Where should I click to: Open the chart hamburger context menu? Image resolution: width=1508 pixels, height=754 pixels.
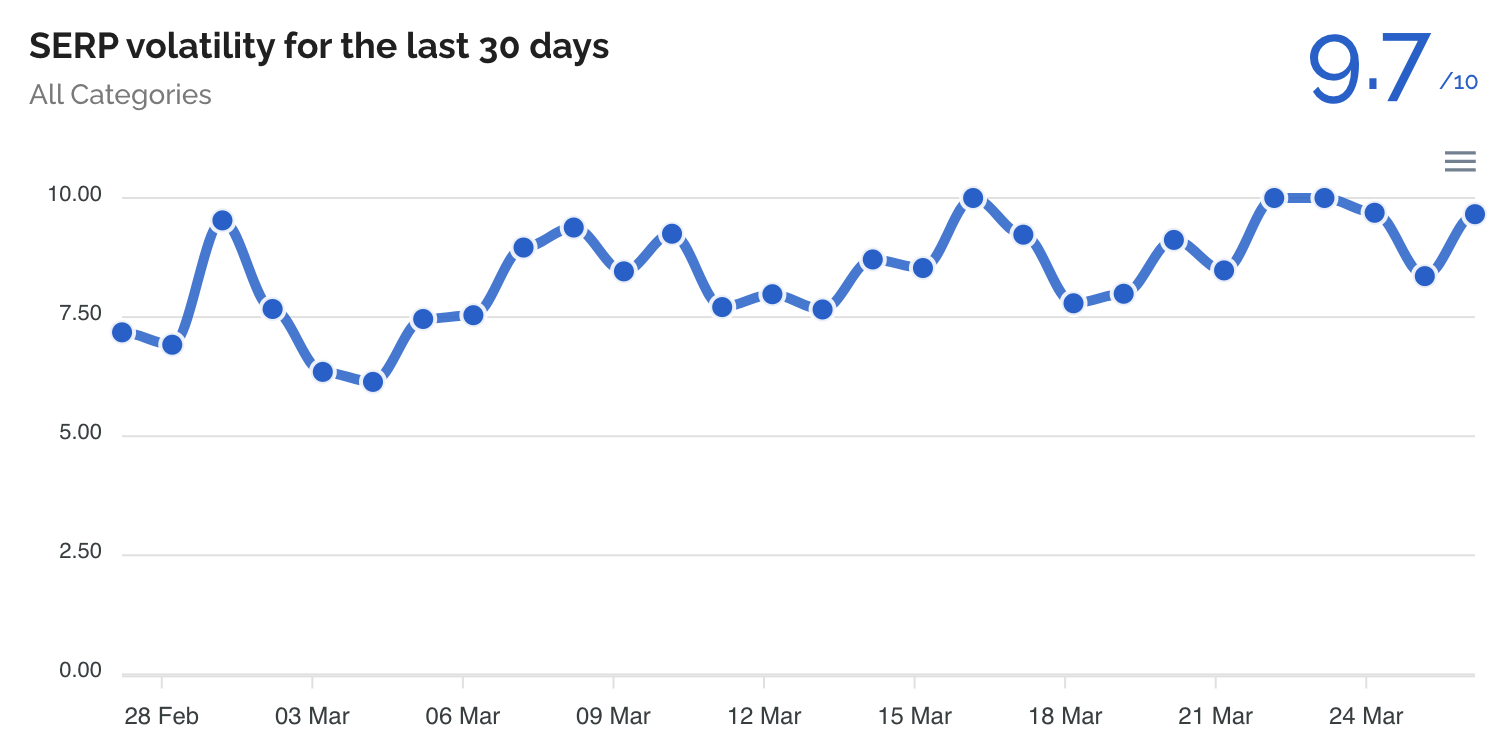pyautogui.click(x=1459, y=161)
